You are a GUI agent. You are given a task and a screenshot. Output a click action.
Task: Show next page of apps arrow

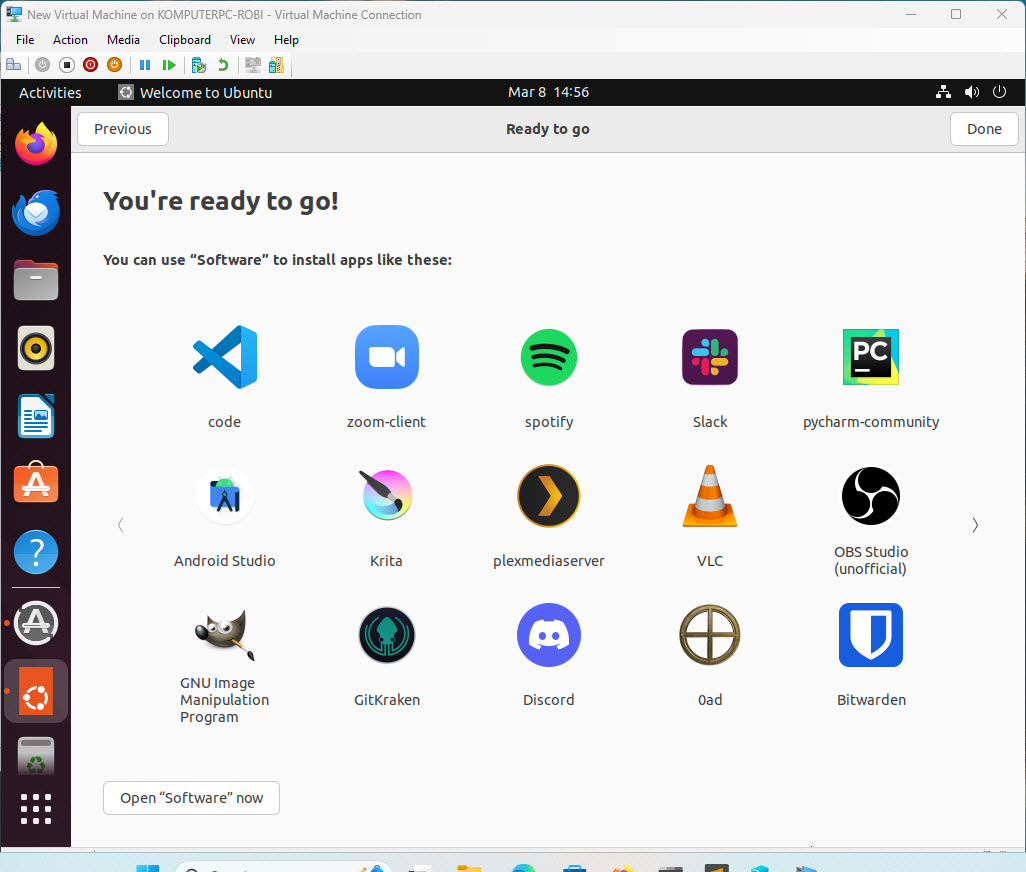click(975, 525)
